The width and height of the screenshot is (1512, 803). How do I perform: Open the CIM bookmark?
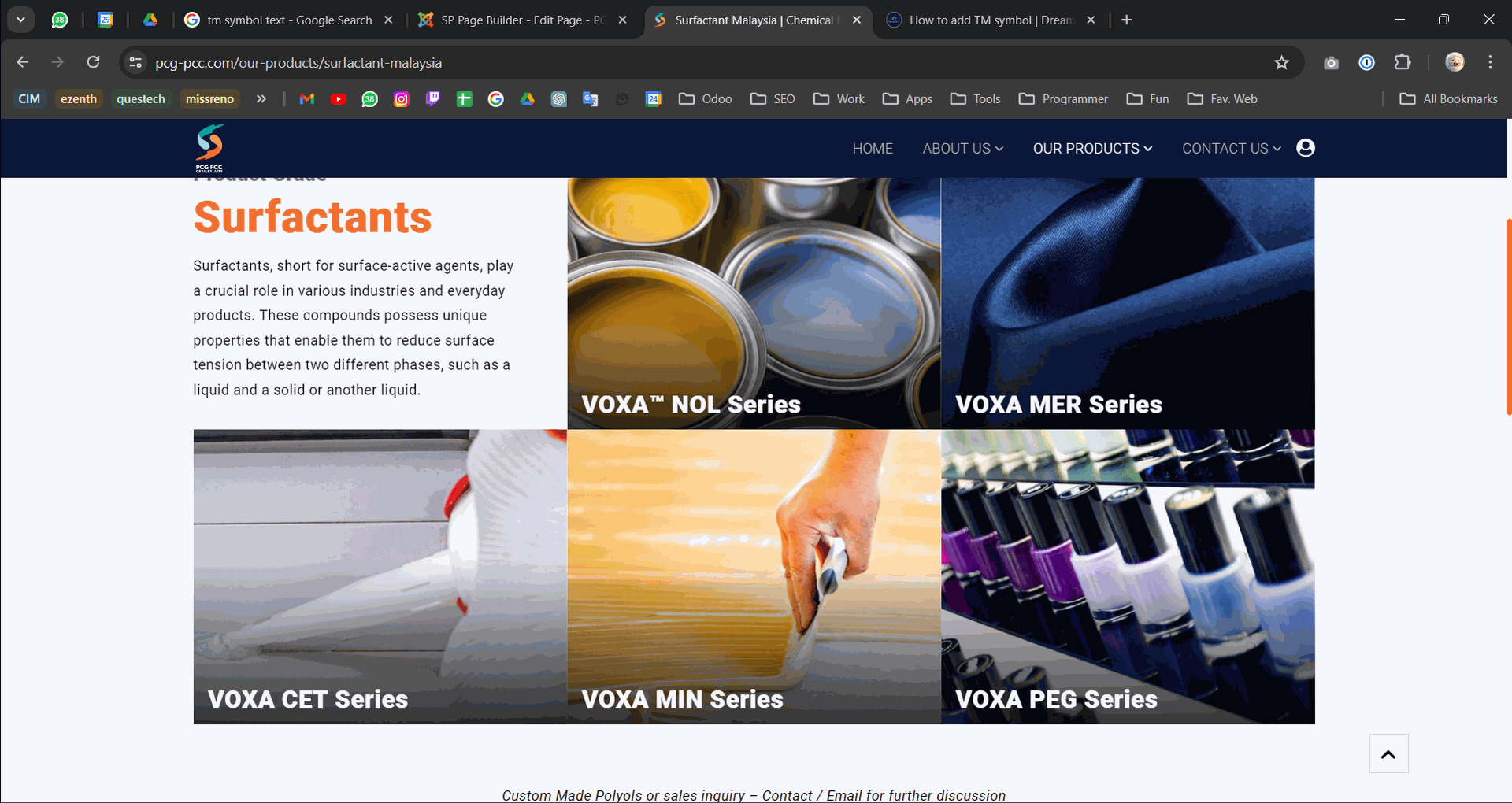click(29, 98)
